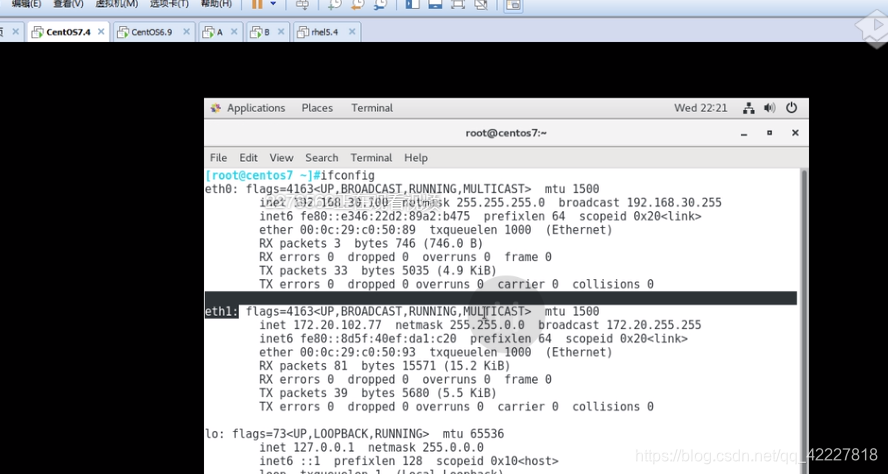Show the library sidebar view icon

point(412,5)
